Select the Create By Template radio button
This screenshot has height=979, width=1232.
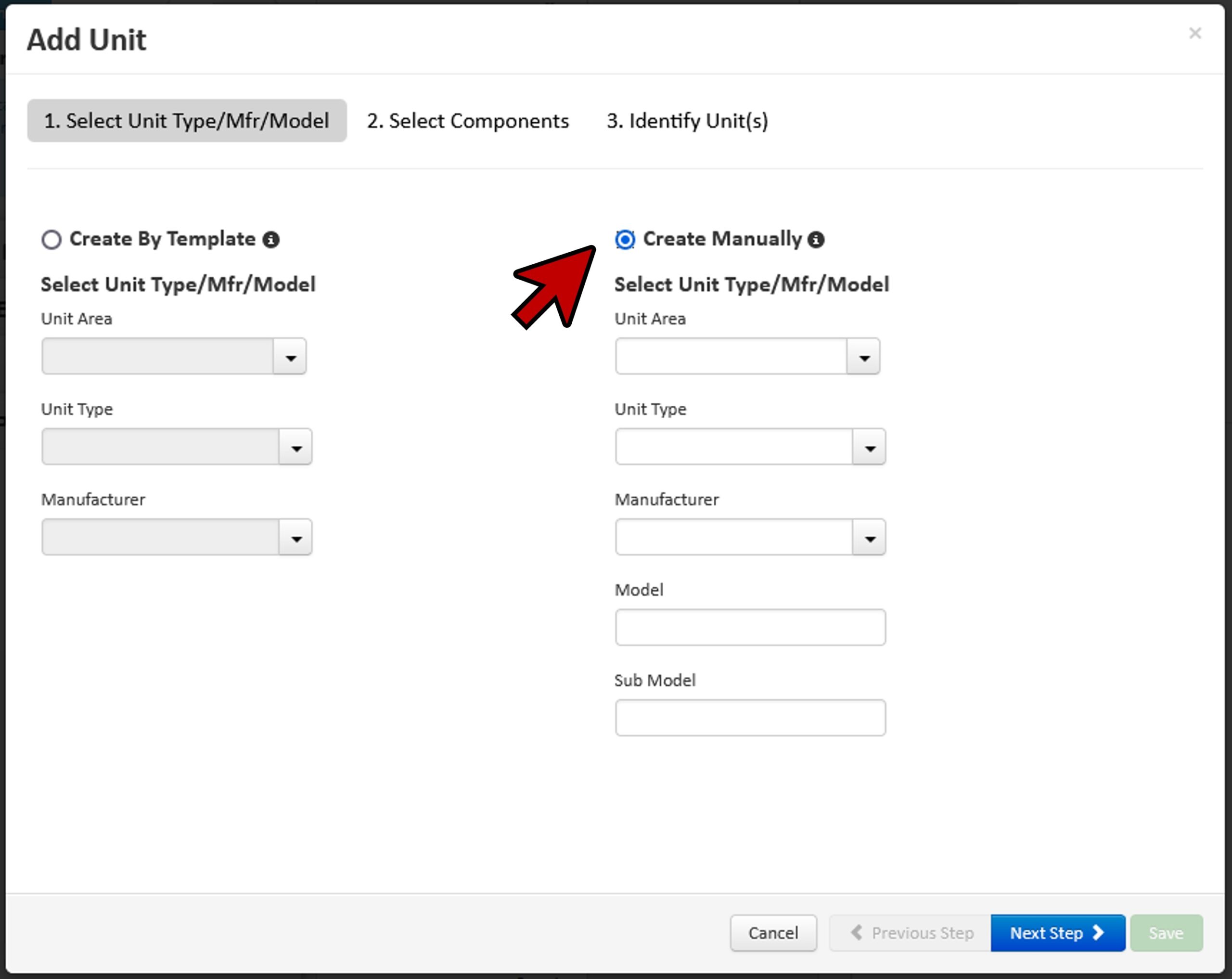pyautogui.click(x=51, y=240)
